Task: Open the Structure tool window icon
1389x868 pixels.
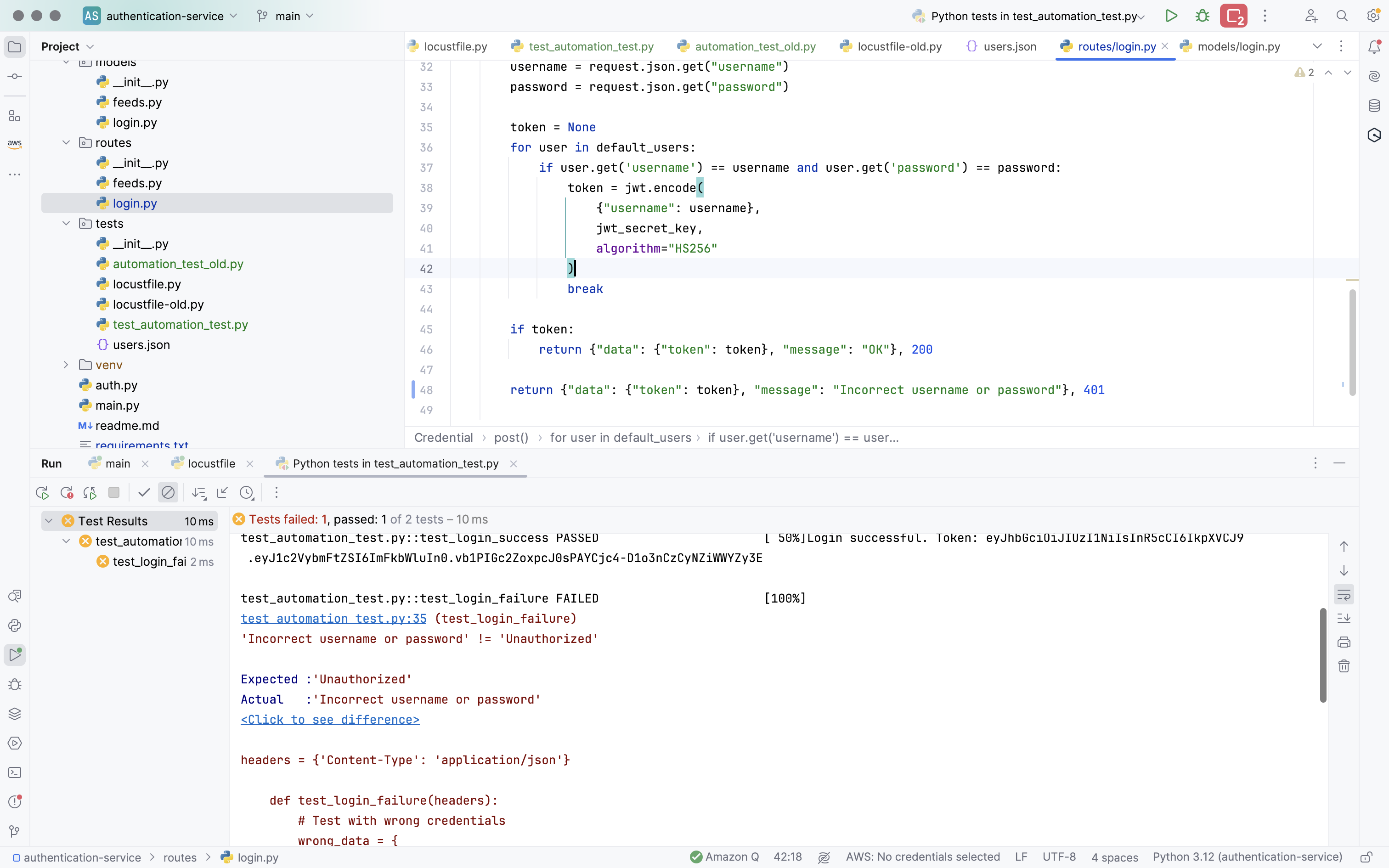Action: coord(15,116)
